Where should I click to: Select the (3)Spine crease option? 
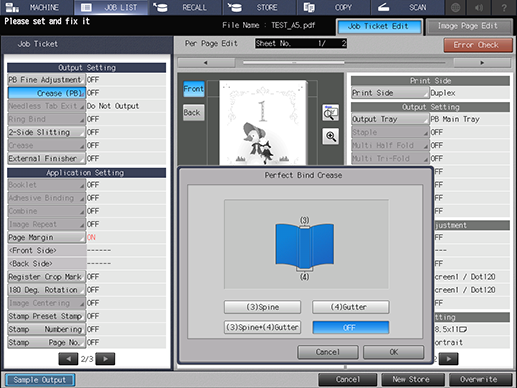(x=262, y=307)
